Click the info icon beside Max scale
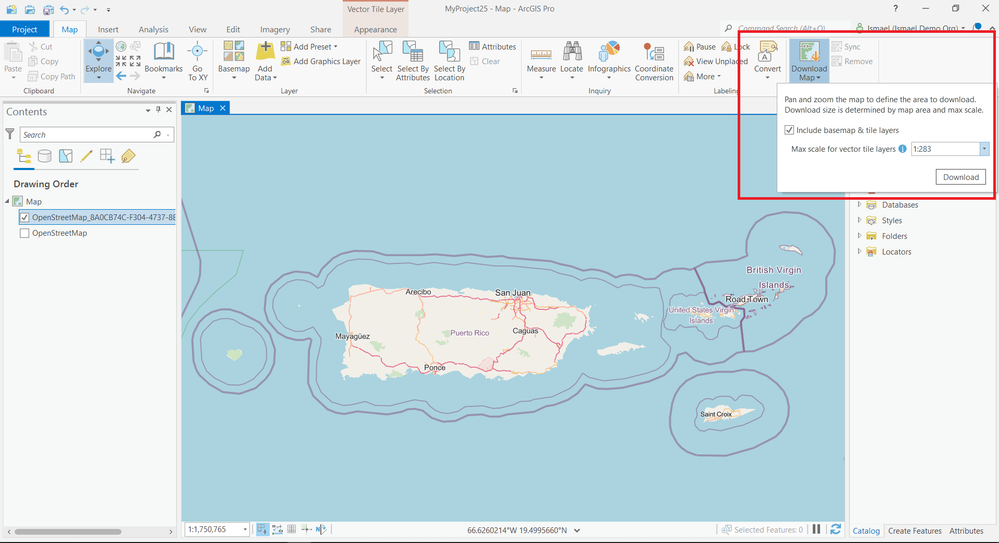Image resolution: width=999 pixels, height=543 pixels. [x=902, y=148]
